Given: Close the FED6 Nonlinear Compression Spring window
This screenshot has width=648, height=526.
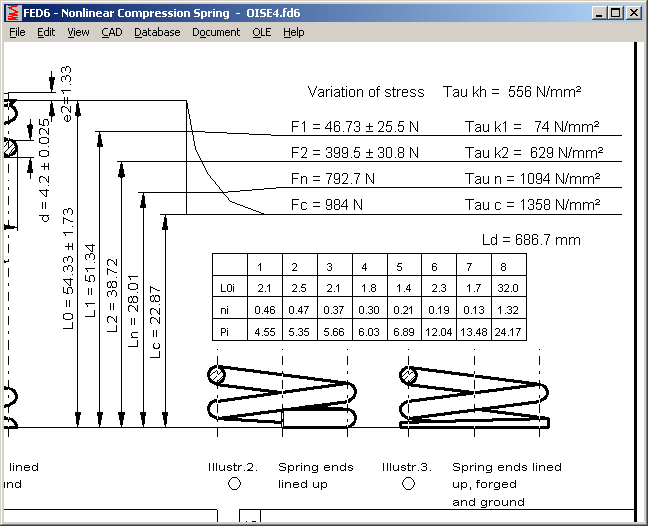Looking at the screenshot, I should (x=634, y=13).
